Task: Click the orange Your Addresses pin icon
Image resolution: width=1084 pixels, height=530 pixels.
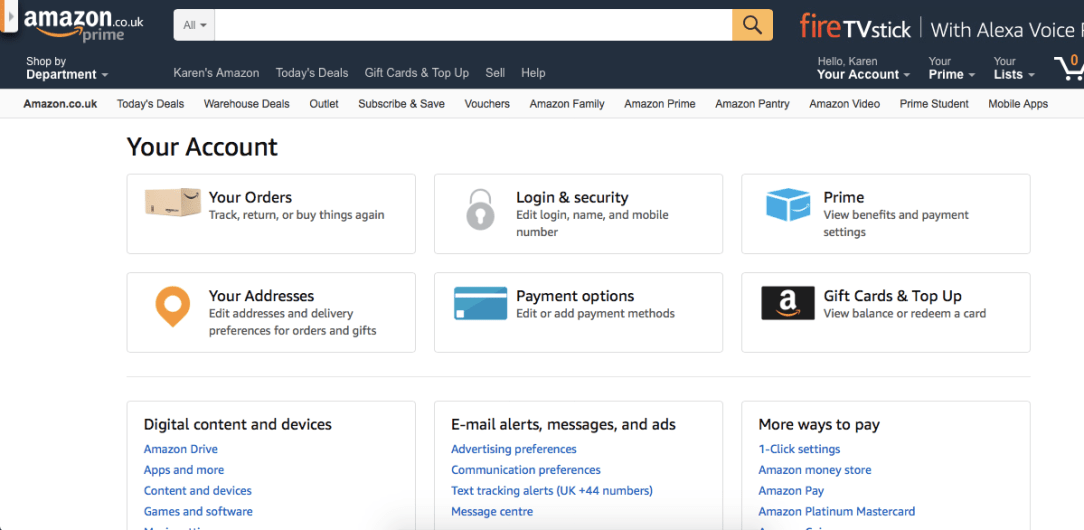Action: click(173, 306)
